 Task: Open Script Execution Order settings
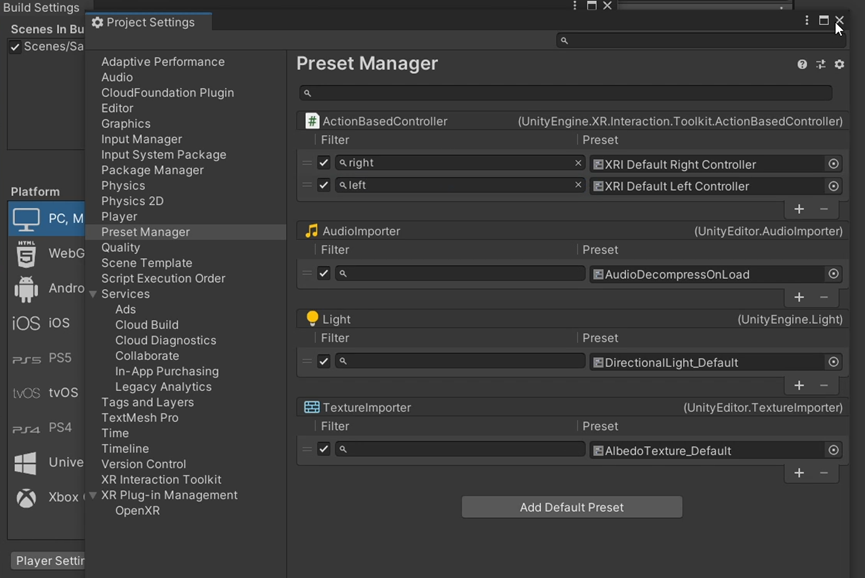pyautogui.click(x=163, y=279)
